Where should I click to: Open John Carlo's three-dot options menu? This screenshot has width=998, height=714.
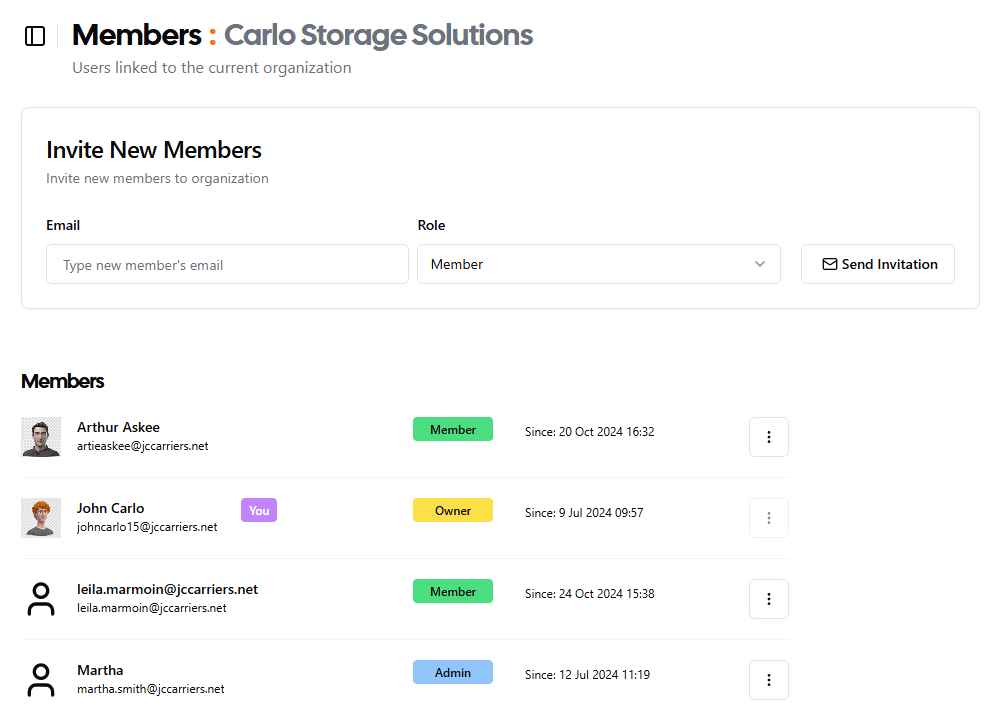click(769, 518)
